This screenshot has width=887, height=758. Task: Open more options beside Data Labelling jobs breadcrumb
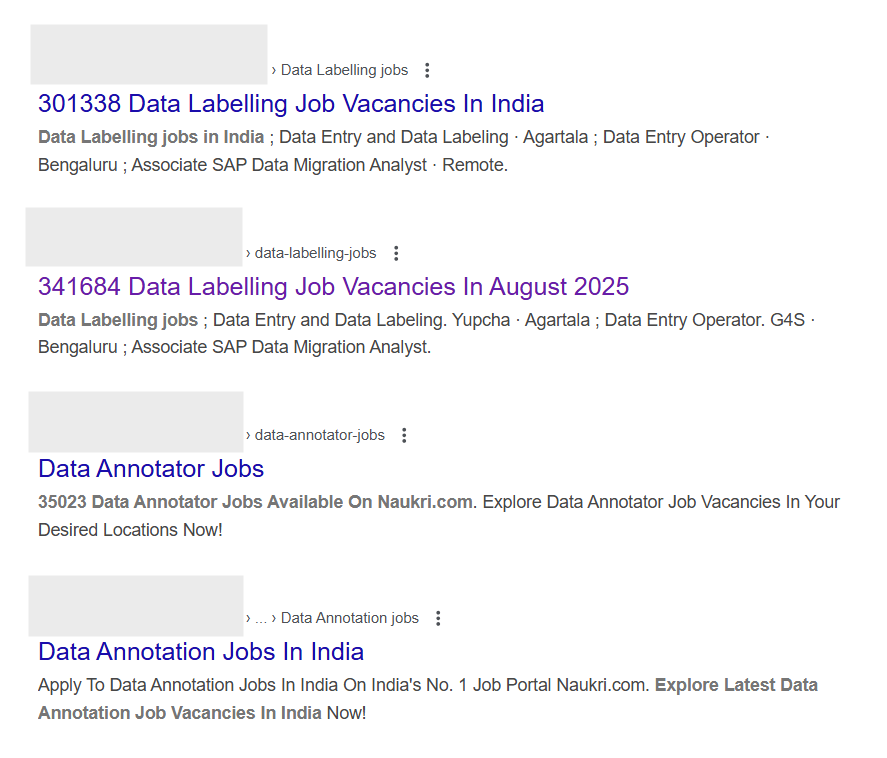(427, 70)
